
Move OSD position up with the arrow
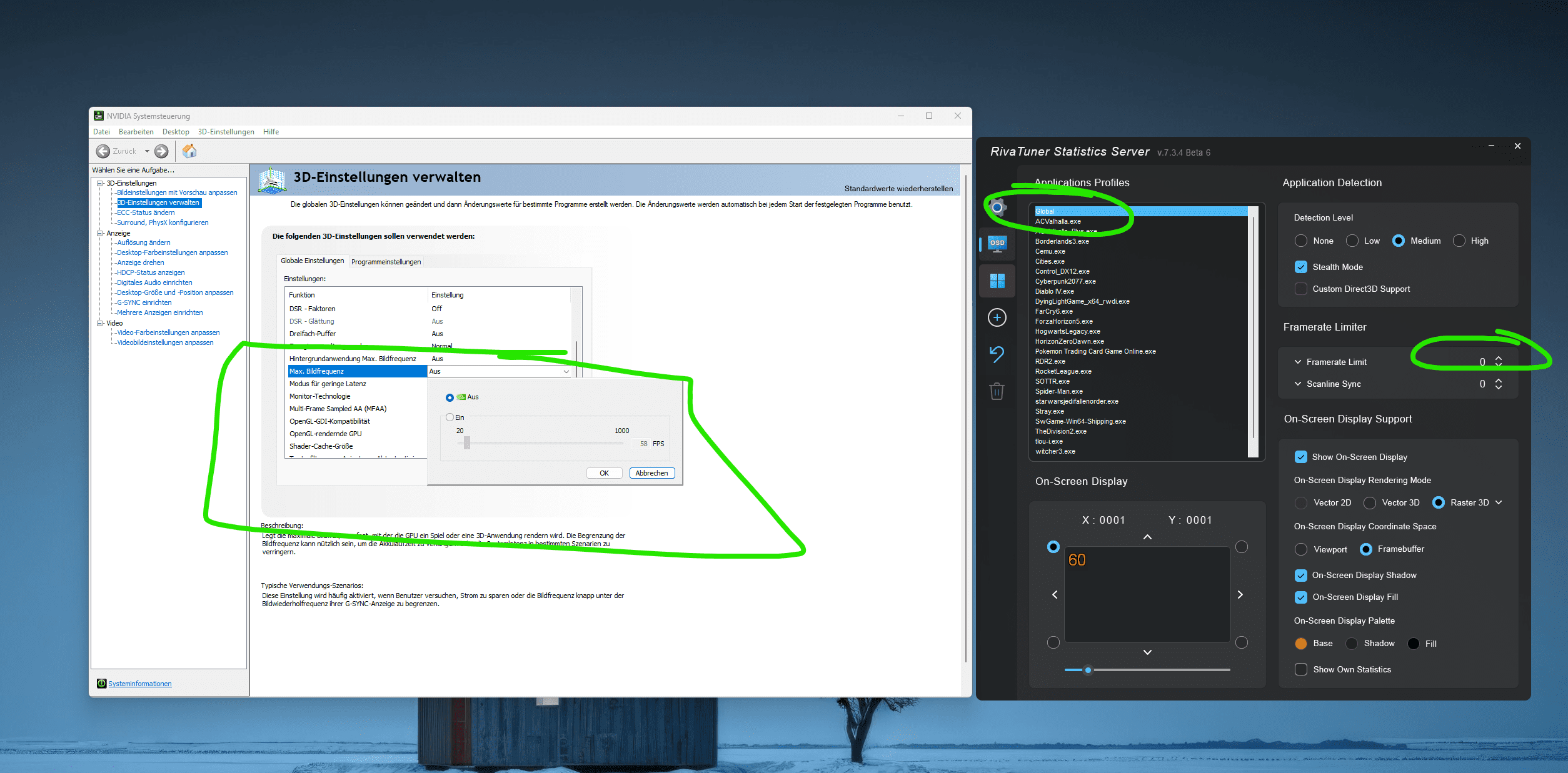(x=1147, y=537)
